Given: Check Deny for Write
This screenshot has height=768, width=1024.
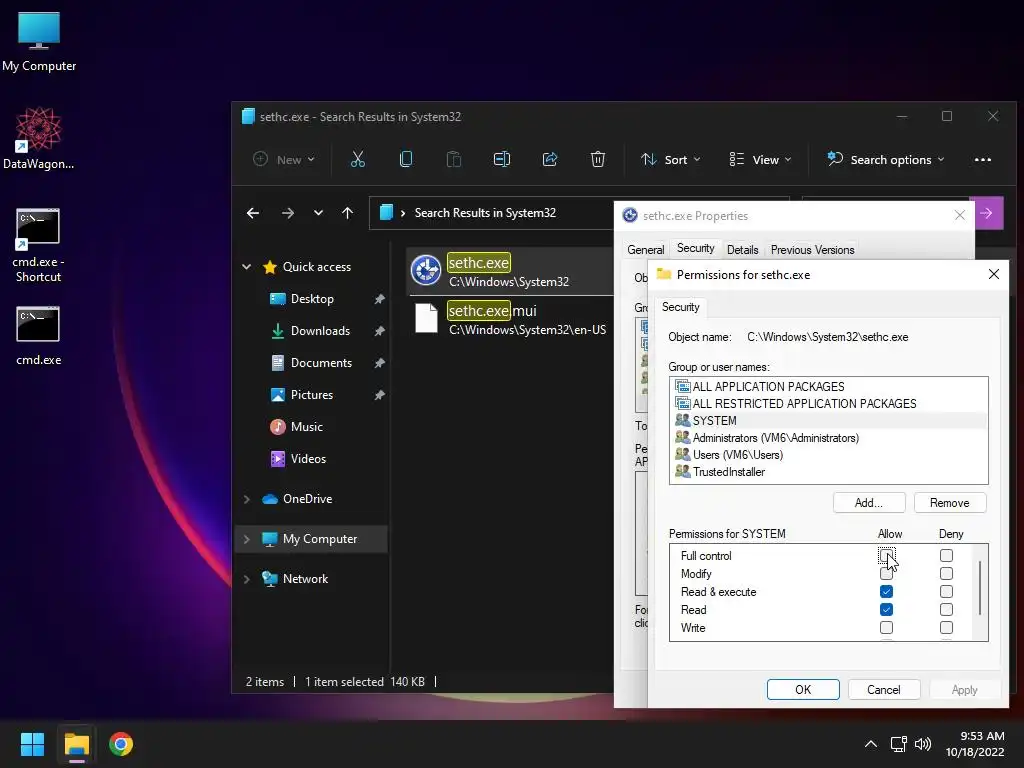Looking at the screenshot, I should (x=946, y=628).
